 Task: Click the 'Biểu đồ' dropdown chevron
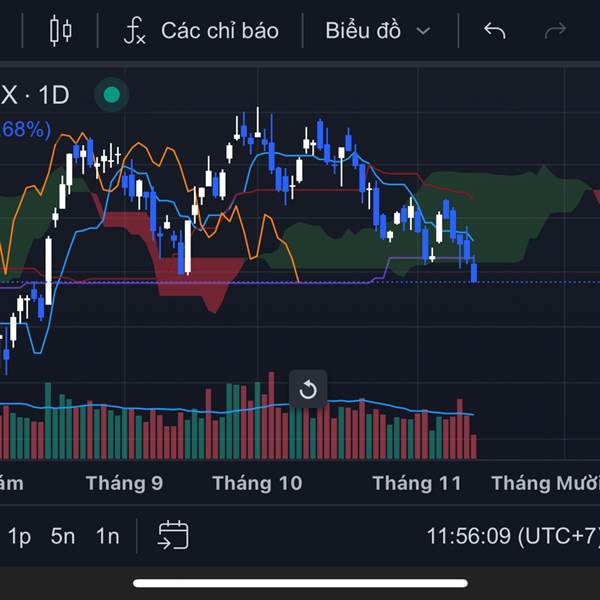423,31
